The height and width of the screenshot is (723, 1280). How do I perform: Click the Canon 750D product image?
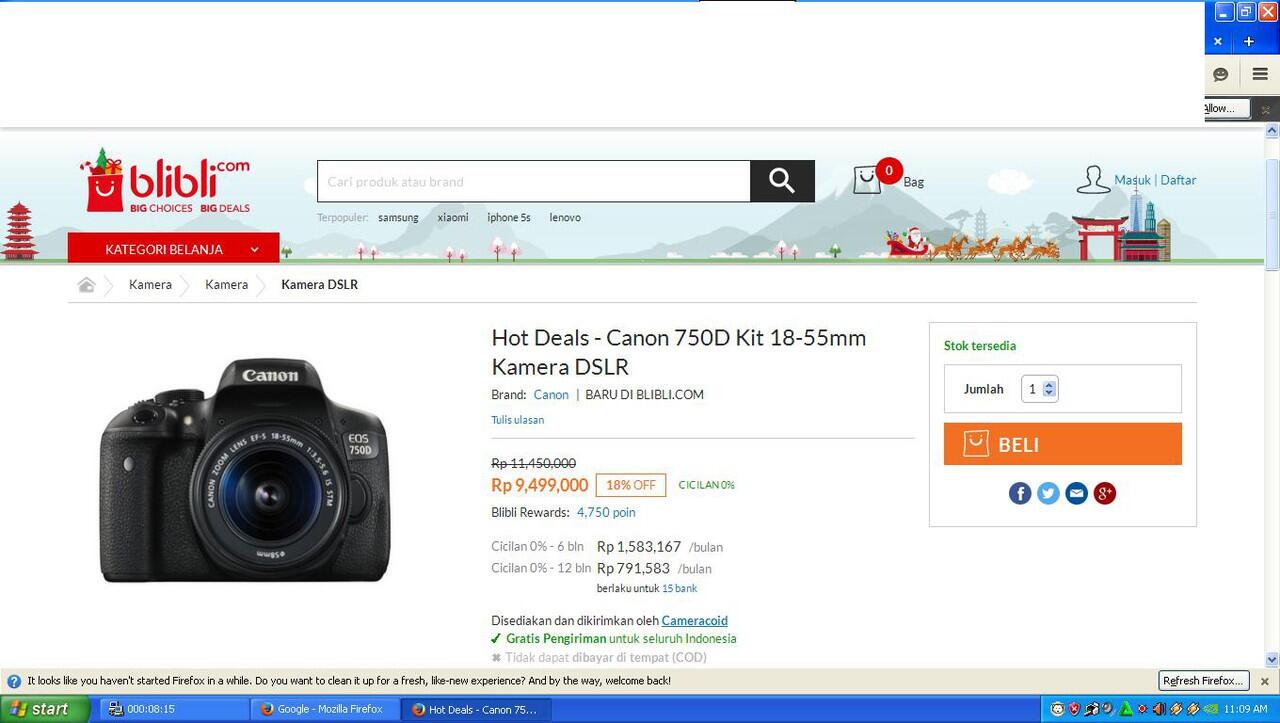245,469
